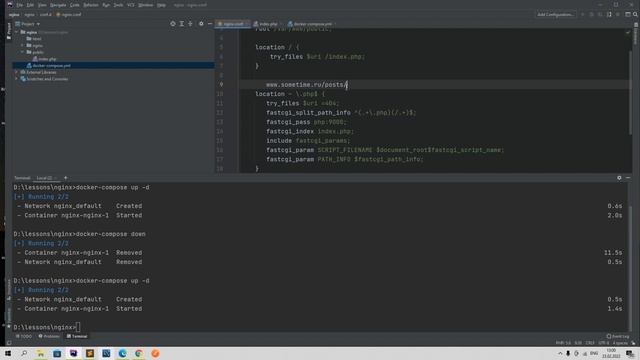The height and width of the screenshot is (360, 640).
Task: Click the Search Everywhere magnifier icon
Action: (635, 14)
